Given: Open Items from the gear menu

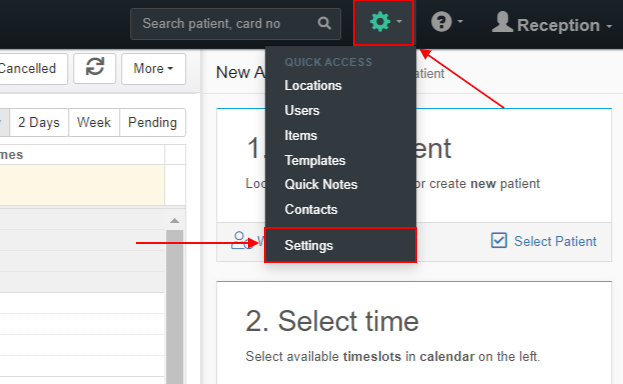Looking at the screenshot, I should click(300, 136).
